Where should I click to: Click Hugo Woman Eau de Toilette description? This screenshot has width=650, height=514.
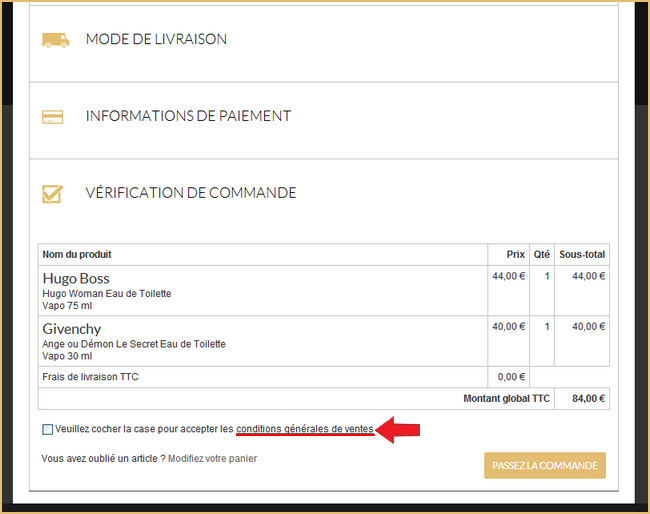pos(107,293)
